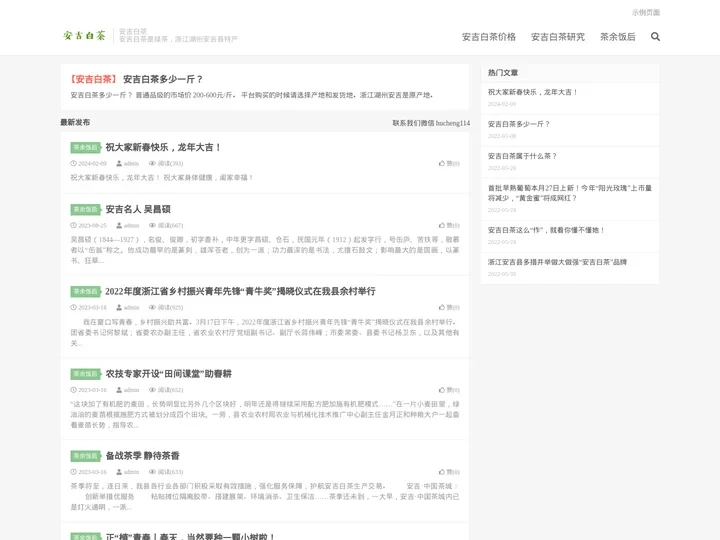
Task: Click green 茶余饭后 tag beside 祝大家新春快乐
Action: pos(85,147)
